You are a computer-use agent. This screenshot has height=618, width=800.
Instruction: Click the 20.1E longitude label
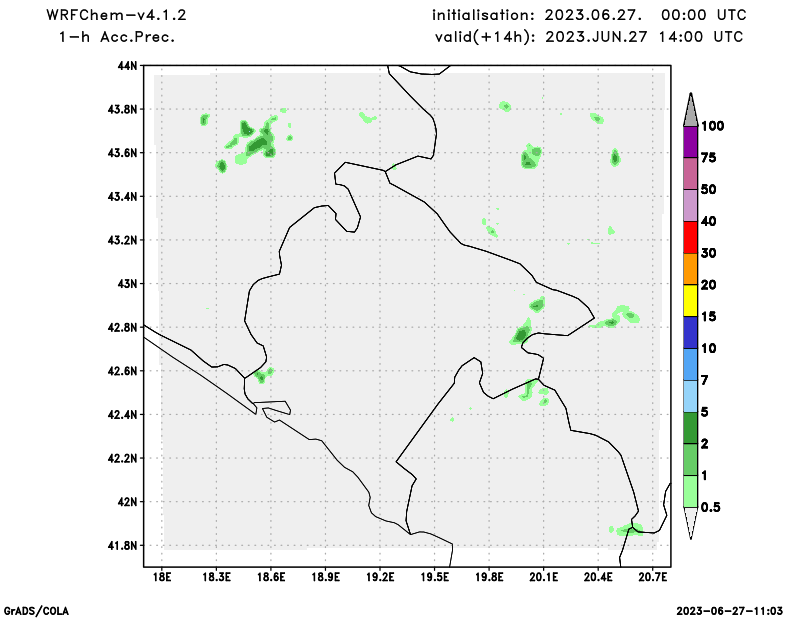[544, 577]
